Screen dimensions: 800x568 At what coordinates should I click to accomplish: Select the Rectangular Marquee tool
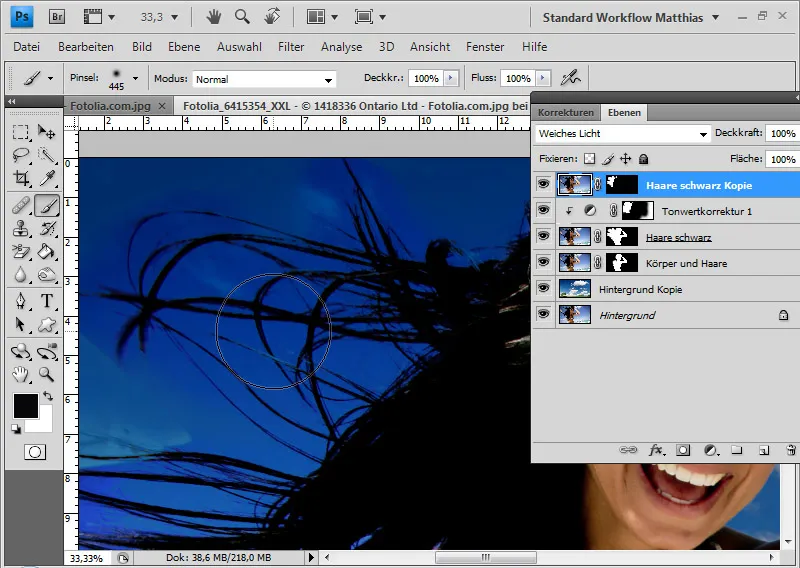(x=20, y=133)
